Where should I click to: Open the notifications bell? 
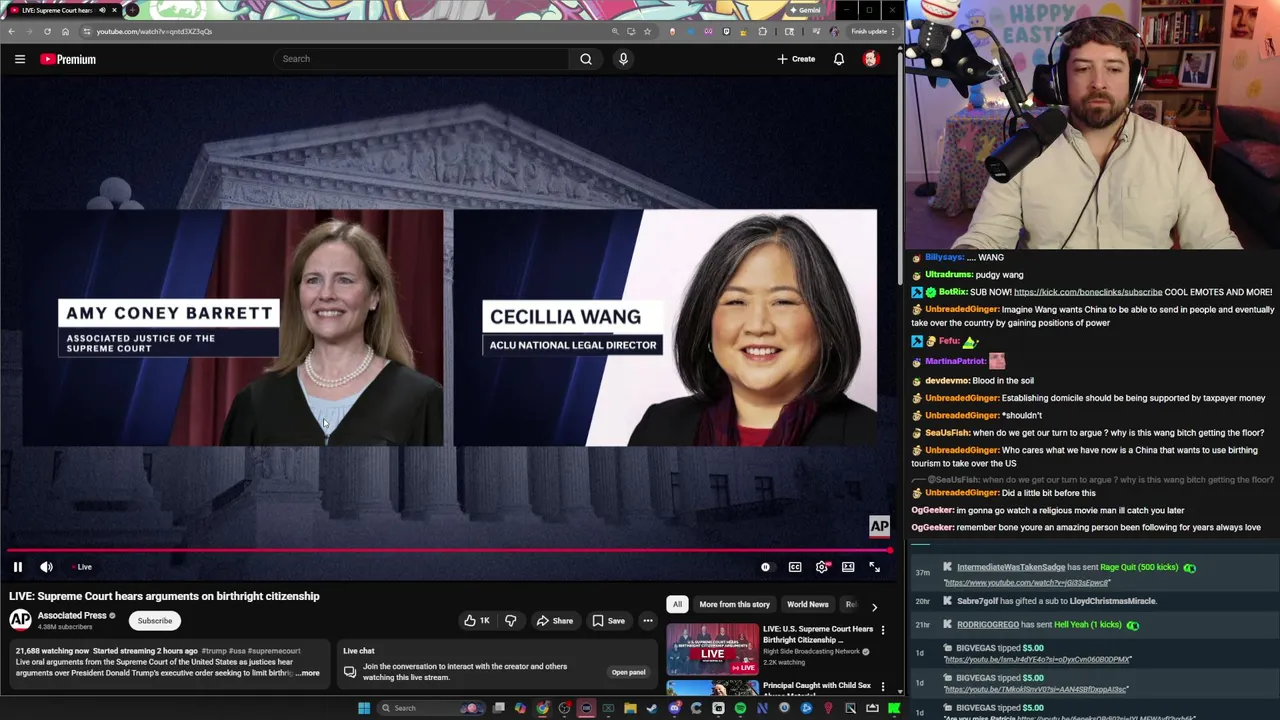(839, 59)
